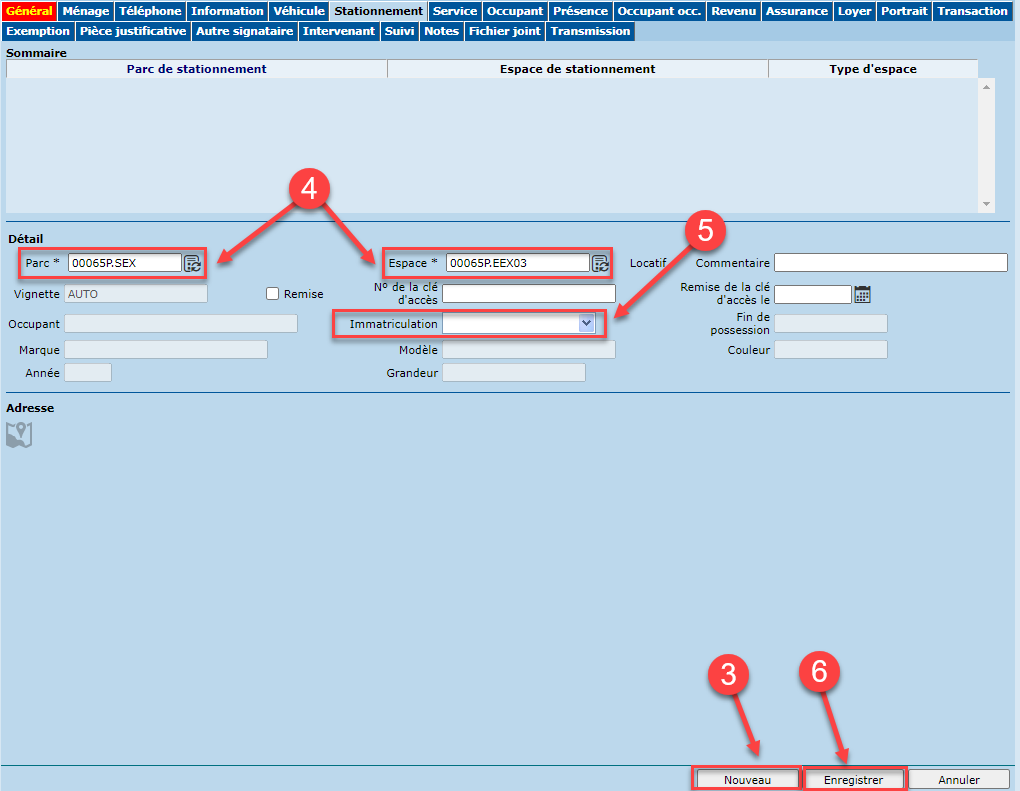Expand the Immatriculation dropdown

(586, 324)
